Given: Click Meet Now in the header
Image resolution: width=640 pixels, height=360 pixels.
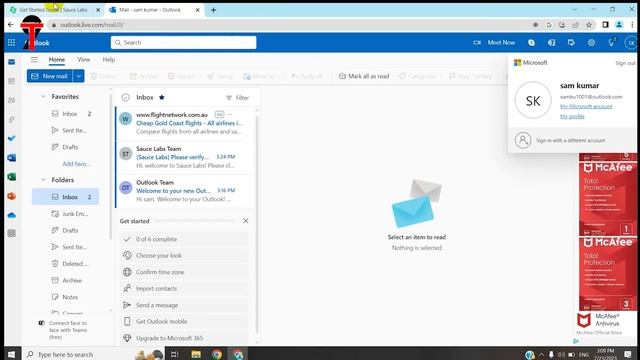Looking at the screenshot, I should point(494,42).
